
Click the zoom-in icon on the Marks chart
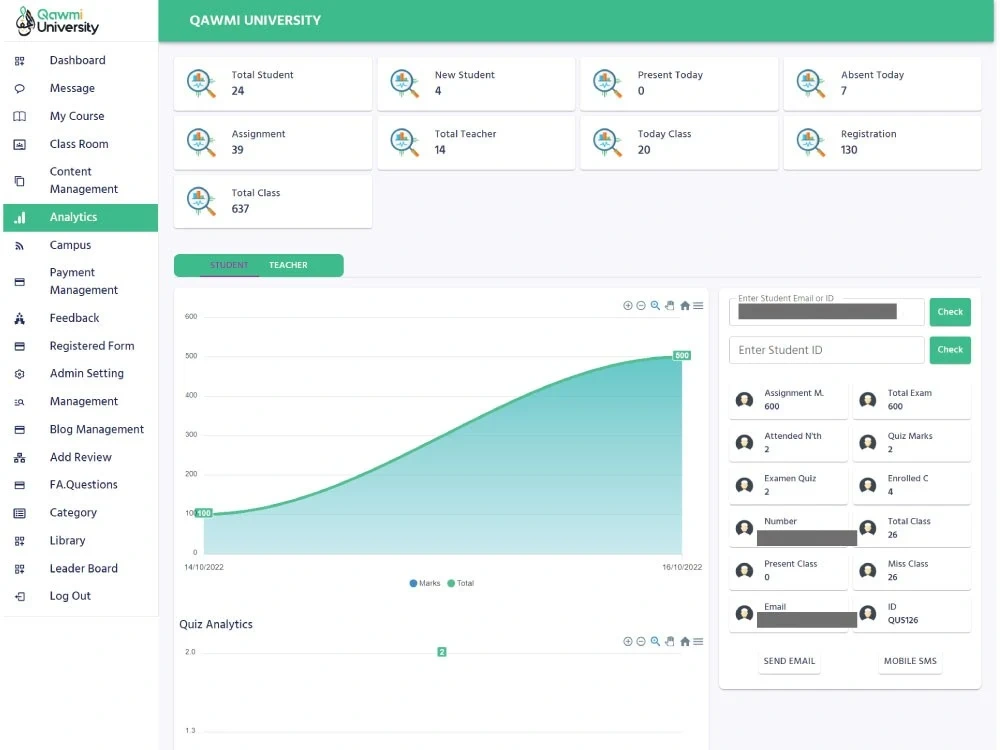[x=628, y=305]
